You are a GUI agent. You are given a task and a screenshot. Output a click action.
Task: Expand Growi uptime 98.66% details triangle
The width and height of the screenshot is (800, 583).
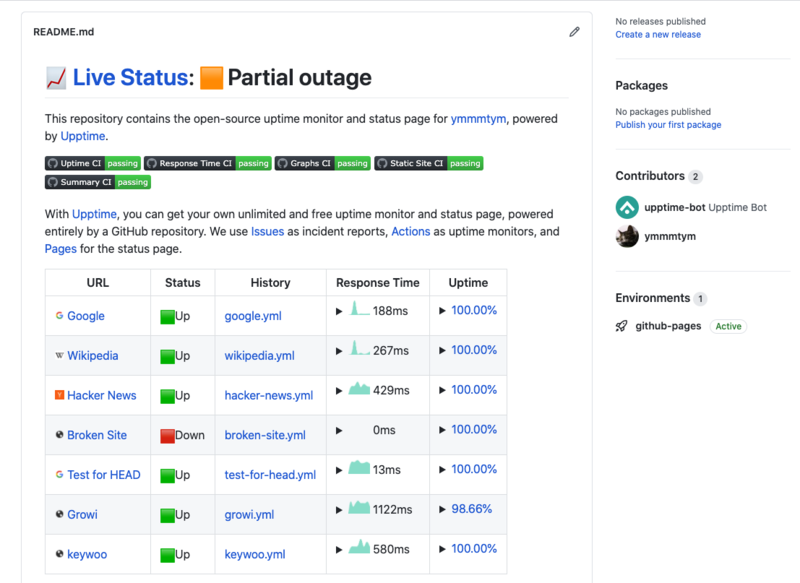point(442,509)
